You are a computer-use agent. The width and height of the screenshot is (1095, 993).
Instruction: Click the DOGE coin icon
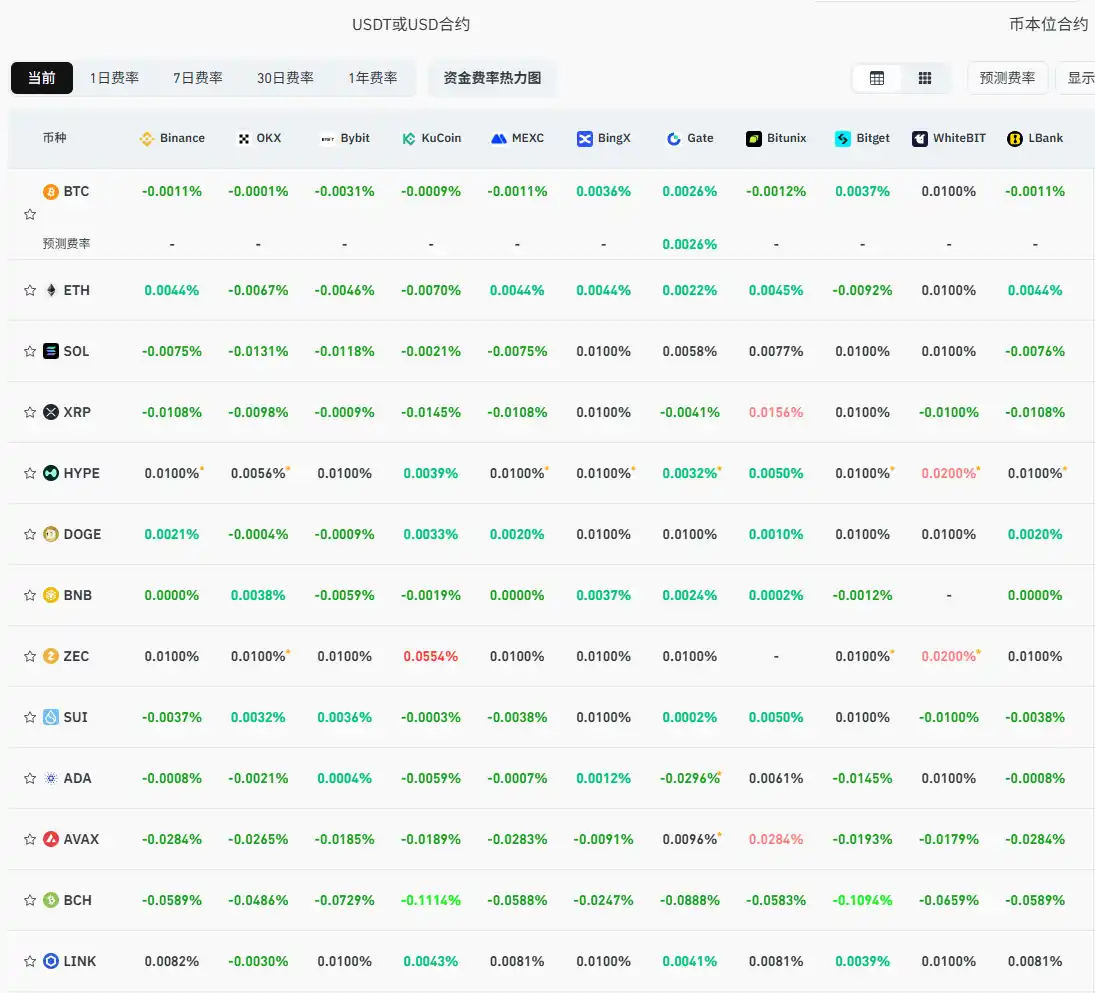click(x=51, y=534)
